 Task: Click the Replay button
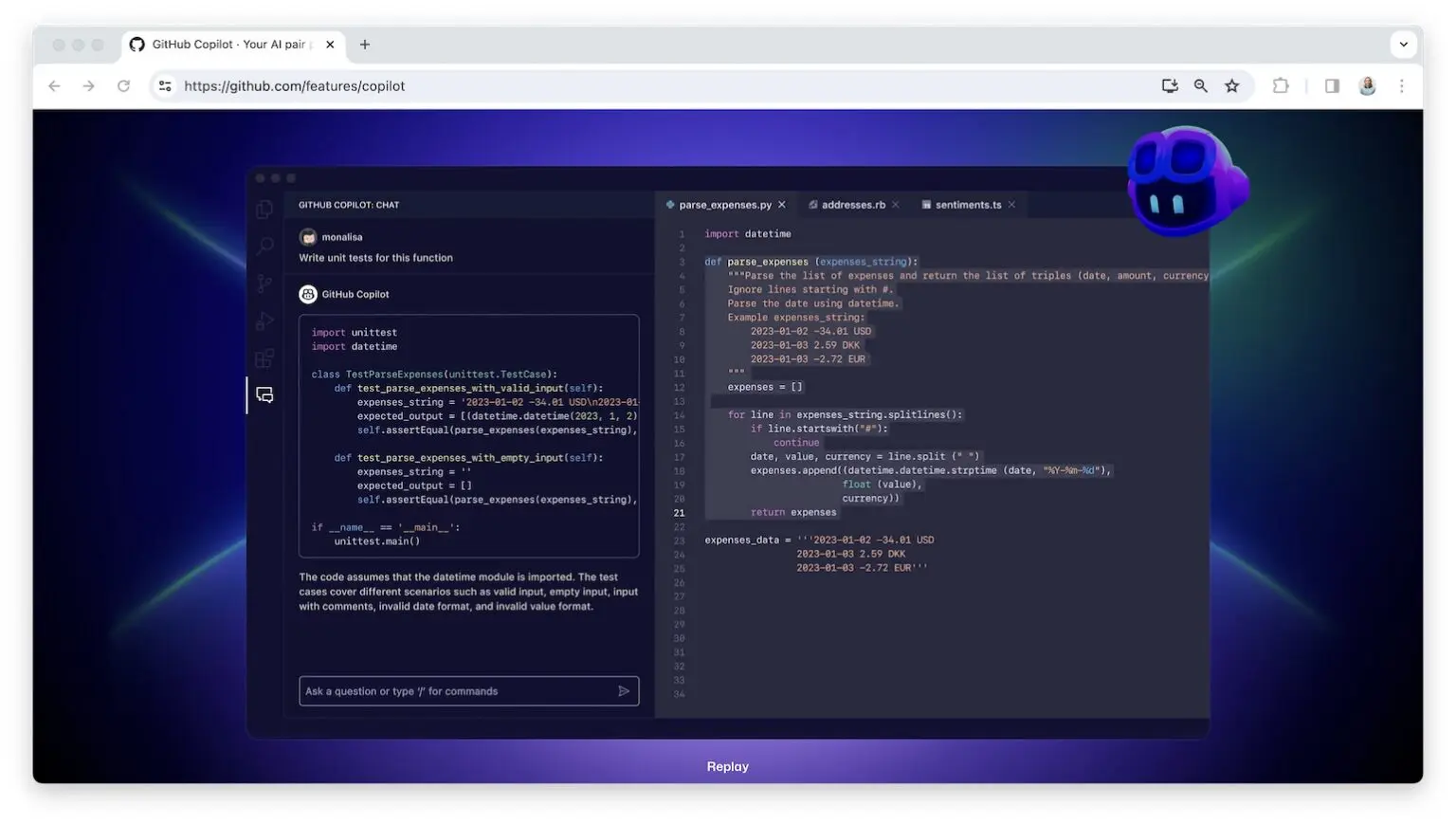[x=727, y=766]
